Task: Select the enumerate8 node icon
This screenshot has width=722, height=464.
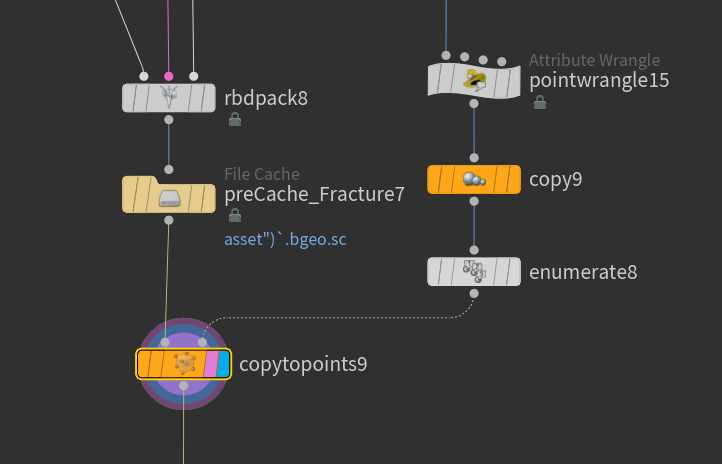Action: tap(474, 272)
